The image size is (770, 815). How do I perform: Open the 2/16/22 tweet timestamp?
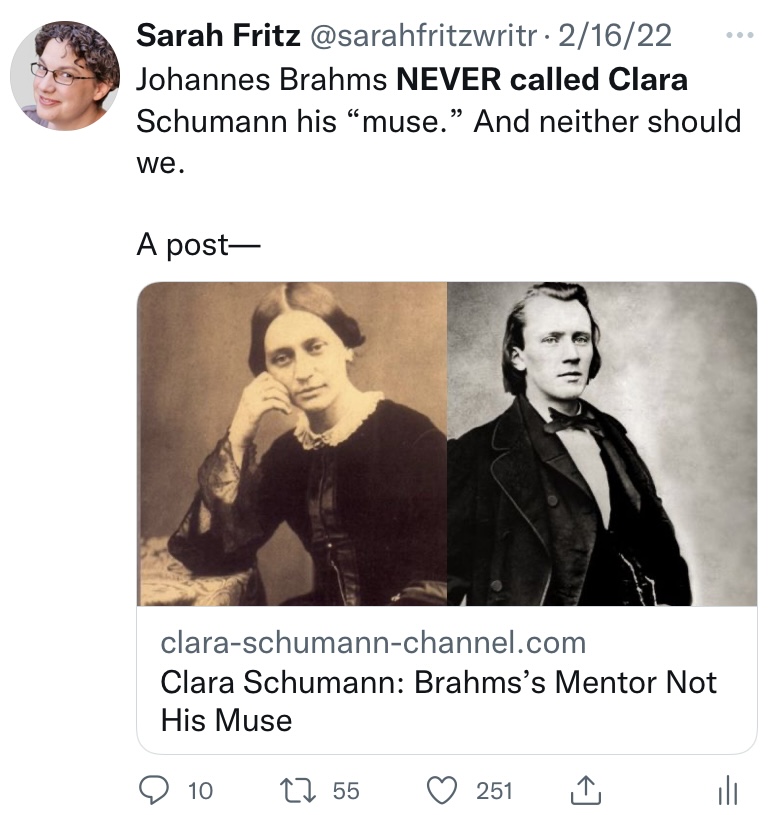(615, 36)
